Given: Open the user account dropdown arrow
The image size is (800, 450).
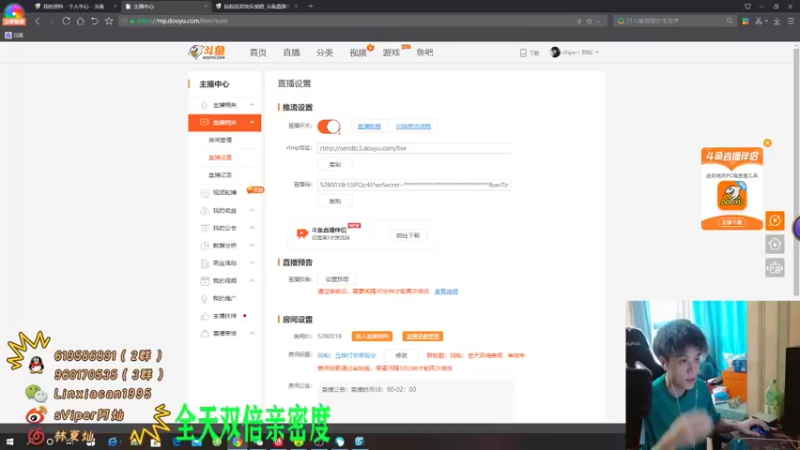Looking at the screenshot, I should tap(597, 53).
